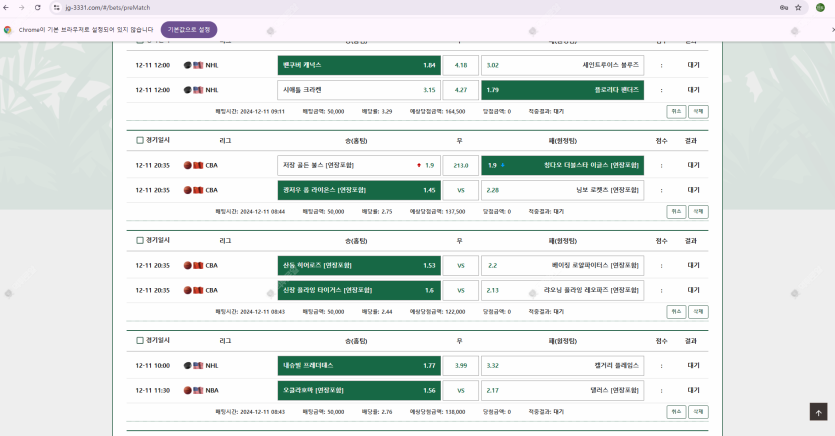Image resolution: width=835 pixels, height=436 pixels.
Task: Bookmark this page with the star icon
Action: click(x=798, y=7)
